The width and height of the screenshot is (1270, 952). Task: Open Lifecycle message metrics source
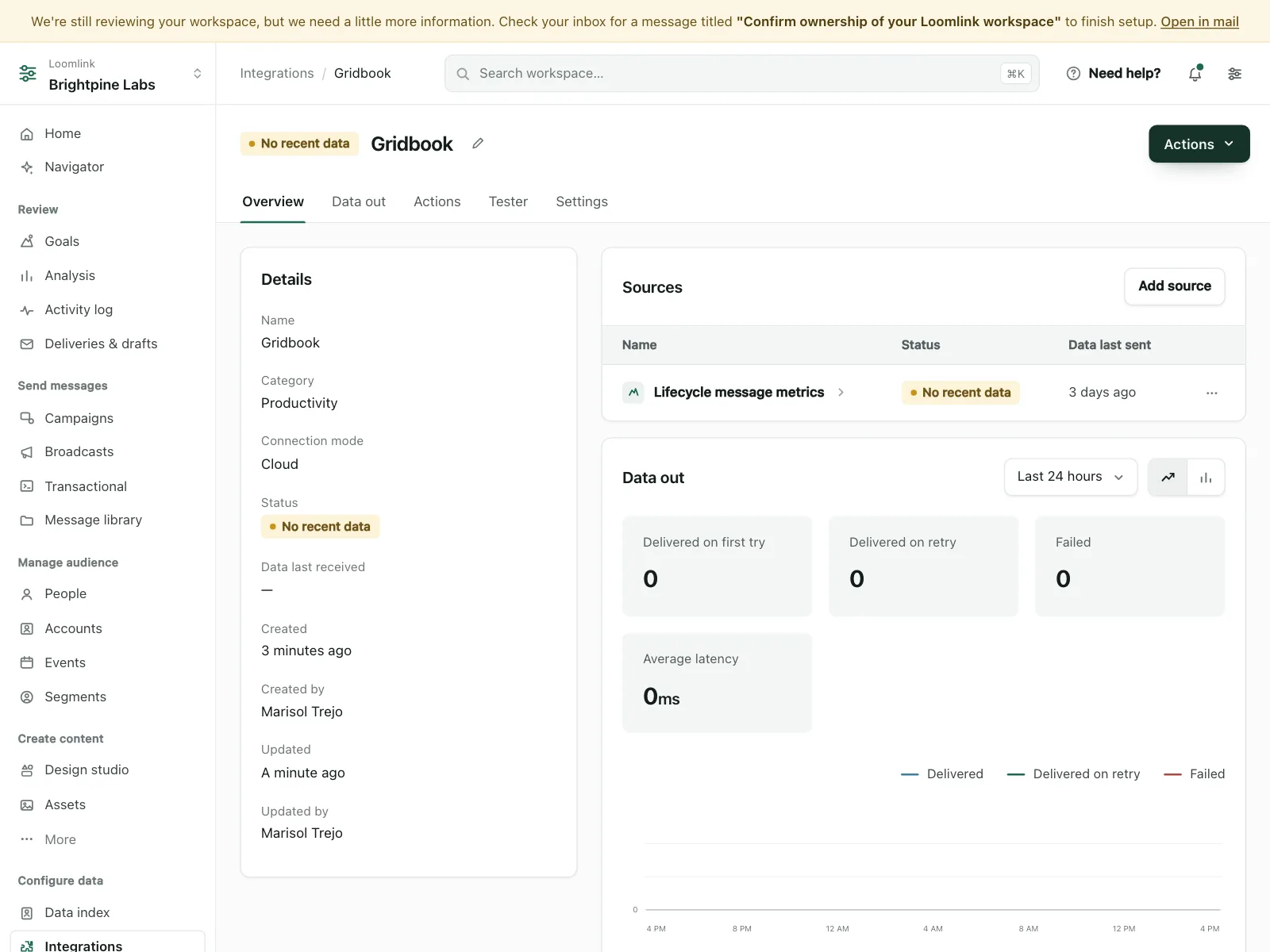pos(739,393)
